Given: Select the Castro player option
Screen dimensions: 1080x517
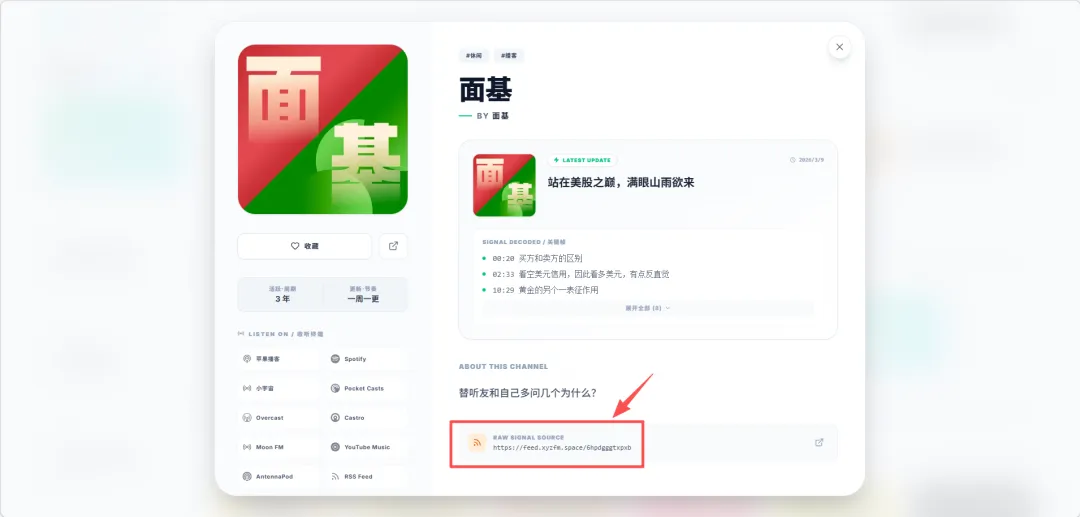Looking at the screenshot, I should 367,418.
